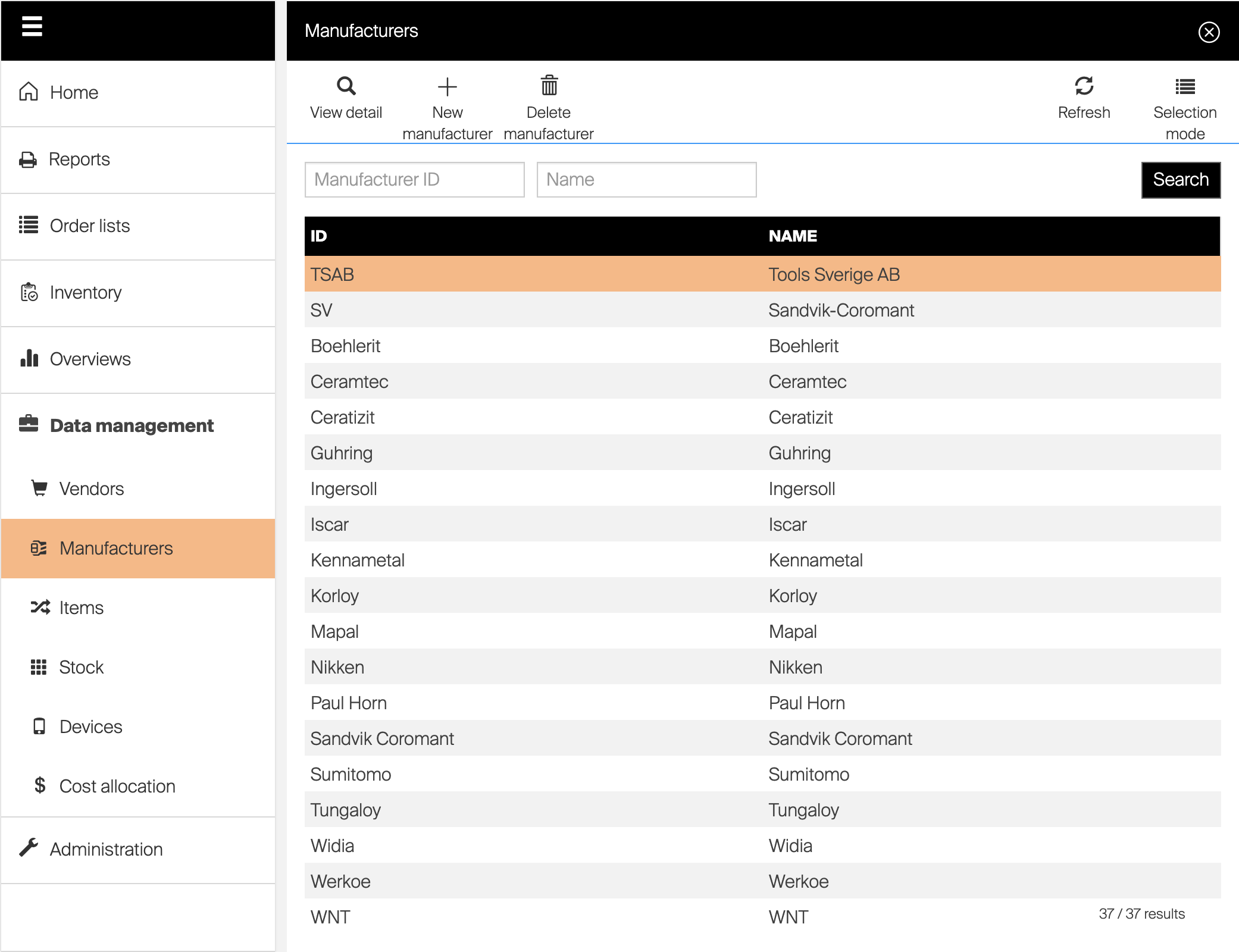Open the Reports section
This screenshot has height=952, width=1239.
point(79,159)
